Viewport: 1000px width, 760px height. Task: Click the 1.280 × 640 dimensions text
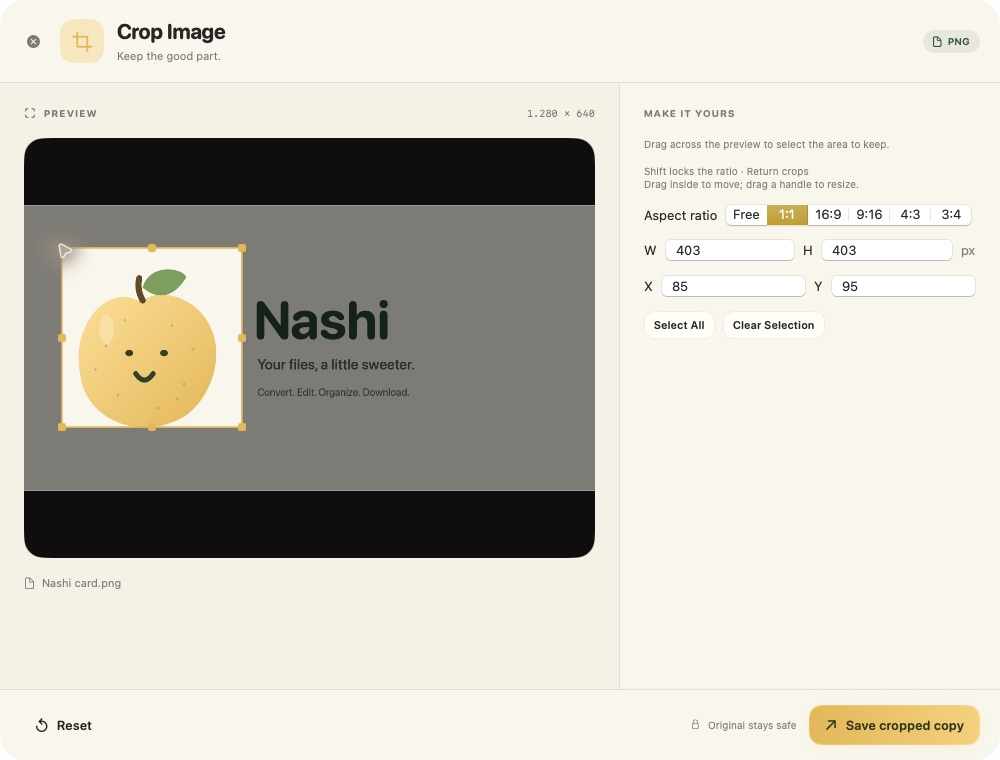coord(561,113)
